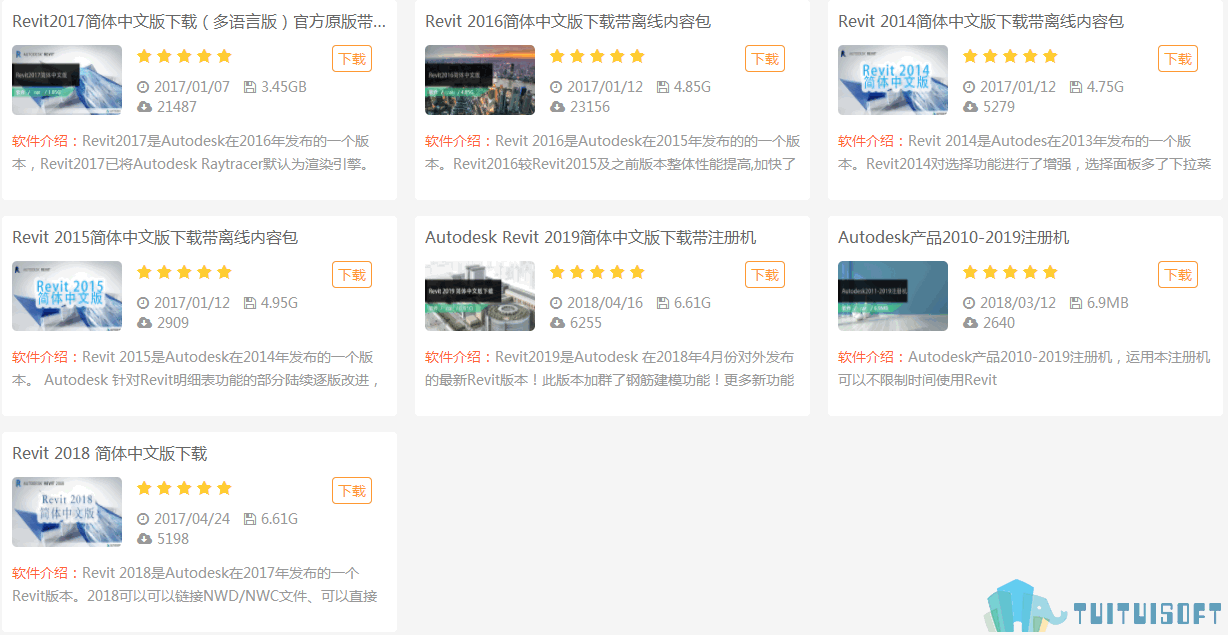
Task: Click the Revit 2019 building thumbnail
Action: (480, 296)
